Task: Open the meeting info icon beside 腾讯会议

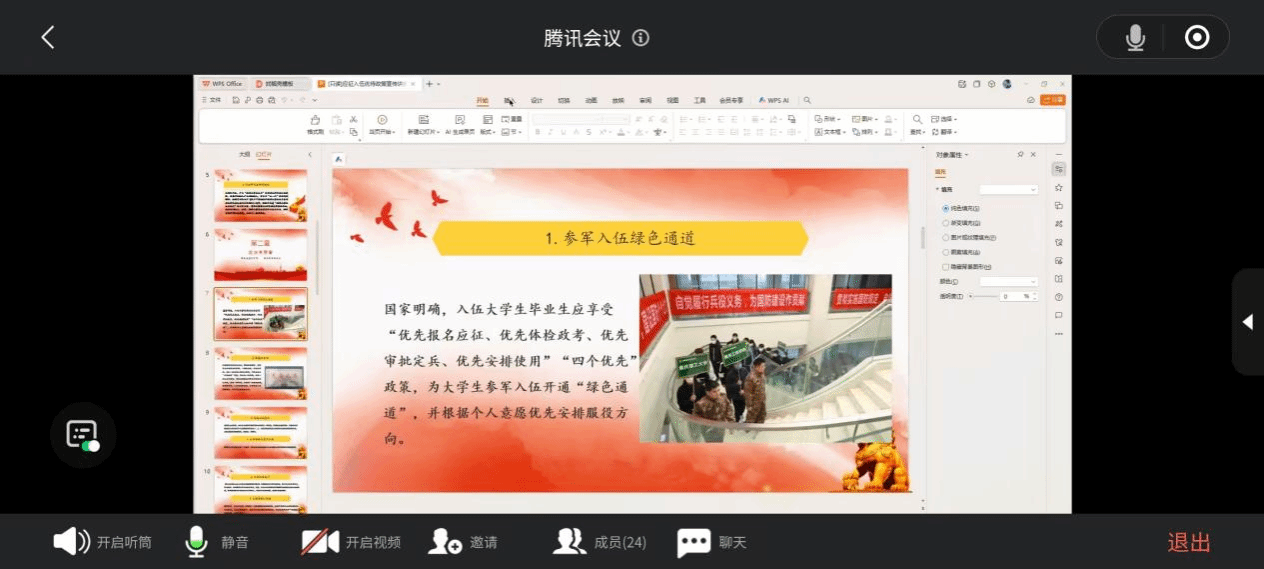Action: tap(641, 38)
